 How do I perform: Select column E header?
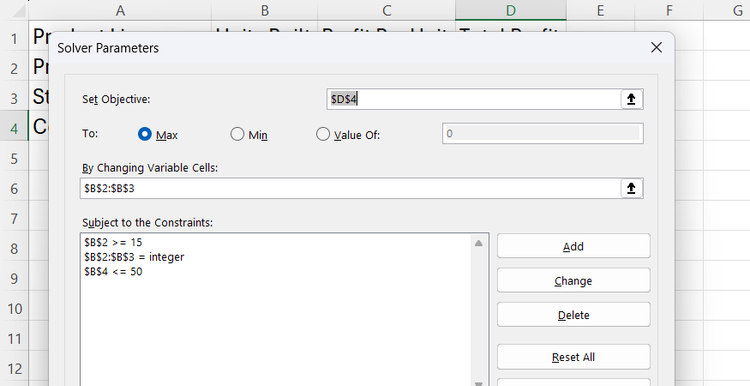tap(600, 11)
